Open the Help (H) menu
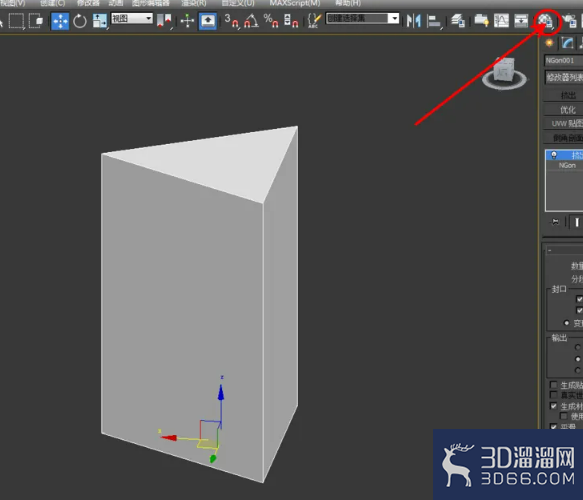The image size is (583, 500). point(348,3)
